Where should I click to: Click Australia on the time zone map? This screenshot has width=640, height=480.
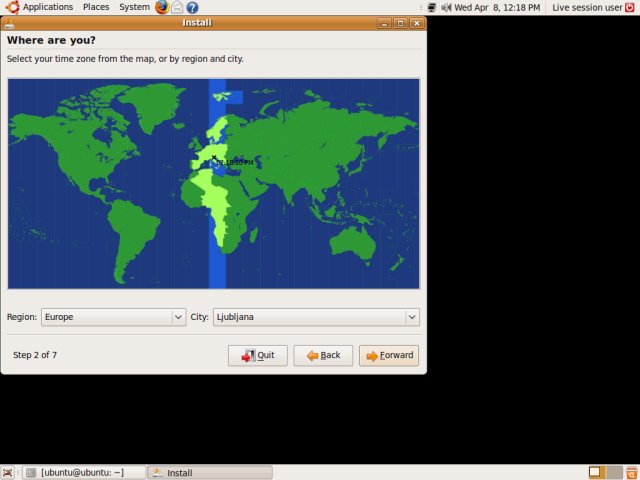tap(353, 244)
